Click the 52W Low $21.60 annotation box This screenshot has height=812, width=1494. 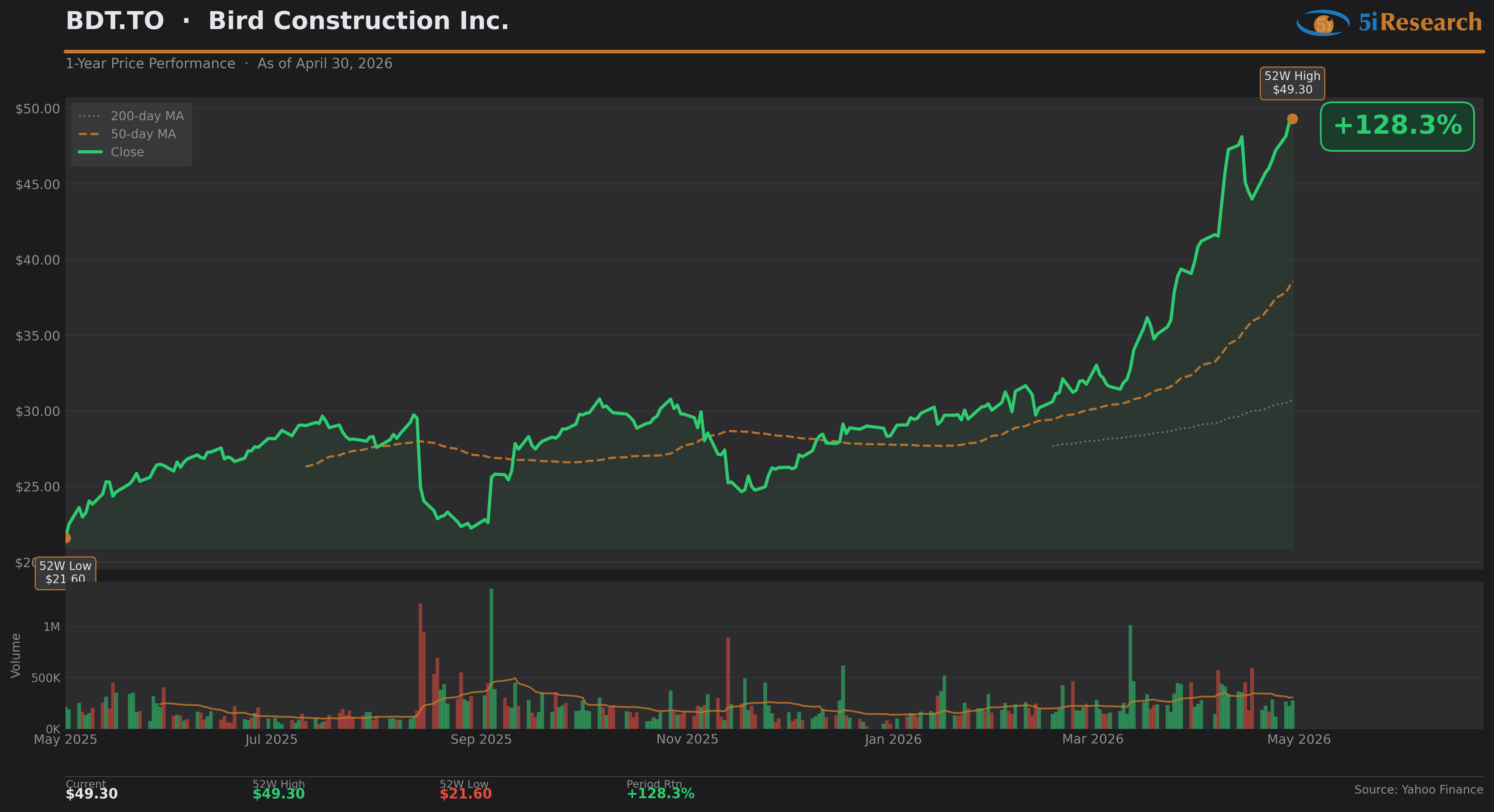65,573
